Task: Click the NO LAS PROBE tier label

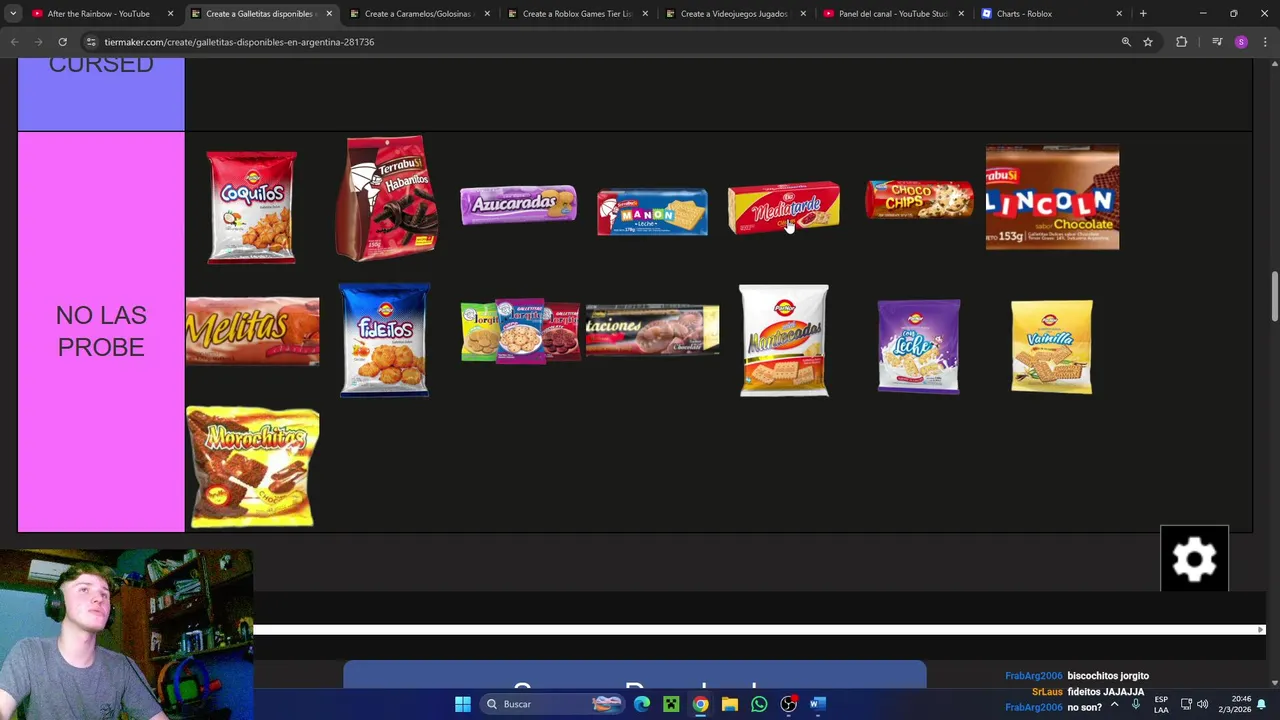Action: 101,331
